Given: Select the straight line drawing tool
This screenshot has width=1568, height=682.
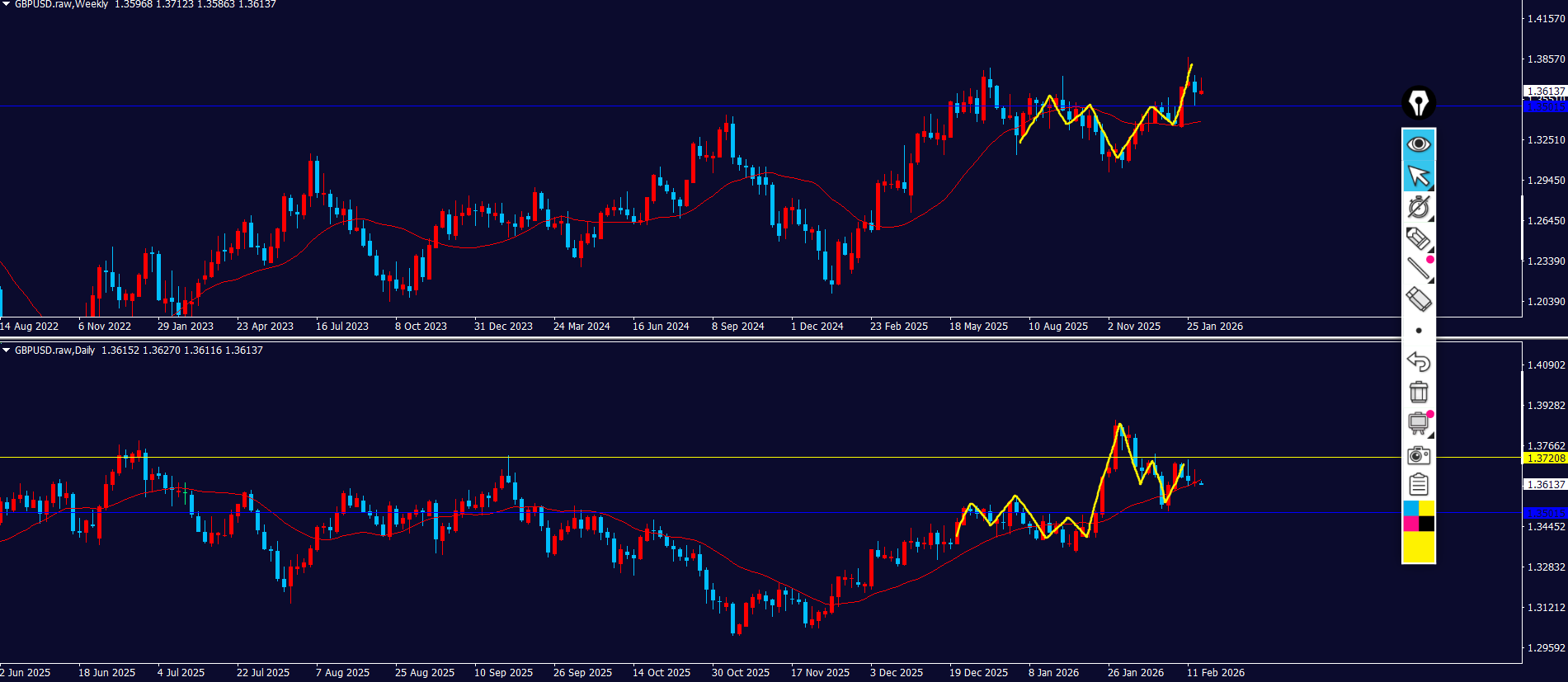Looking at the screenshot, I should 1418,268.
